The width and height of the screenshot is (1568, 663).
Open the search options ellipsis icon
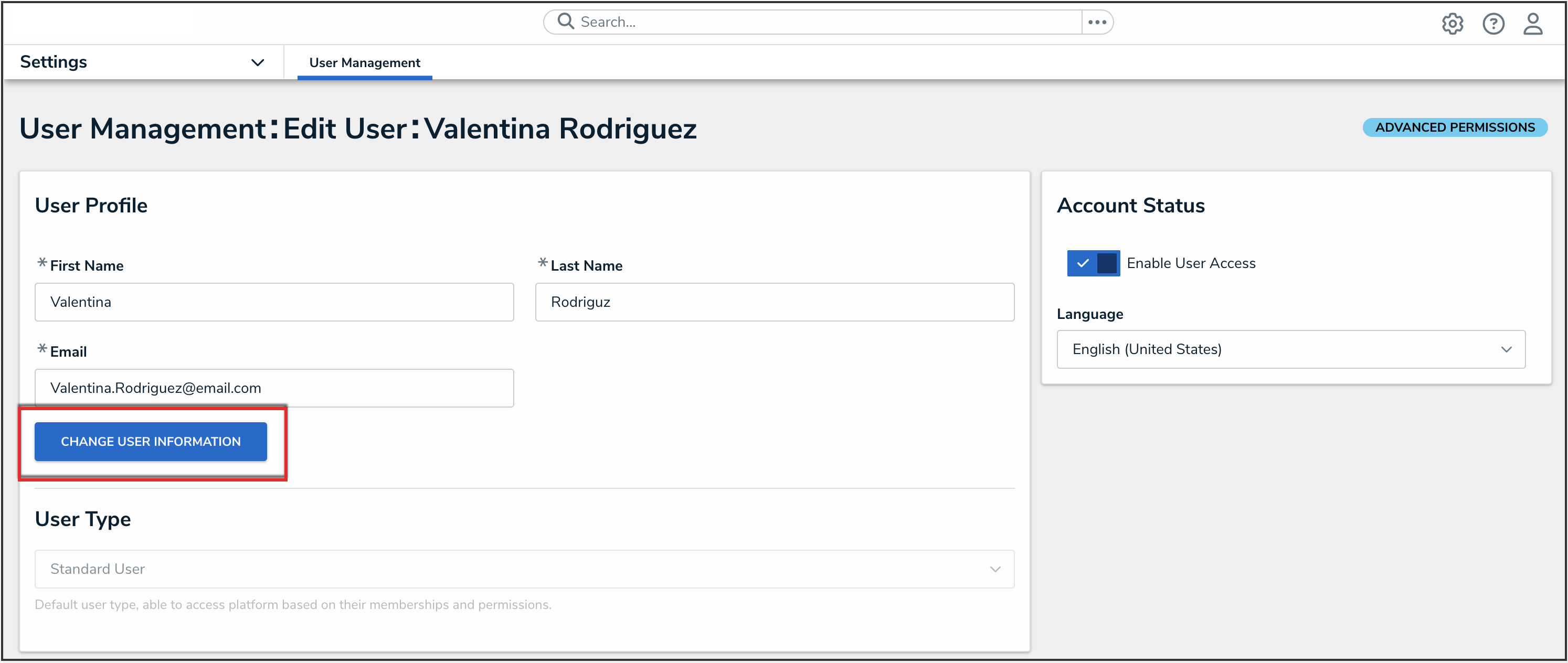pos(1097,22)
